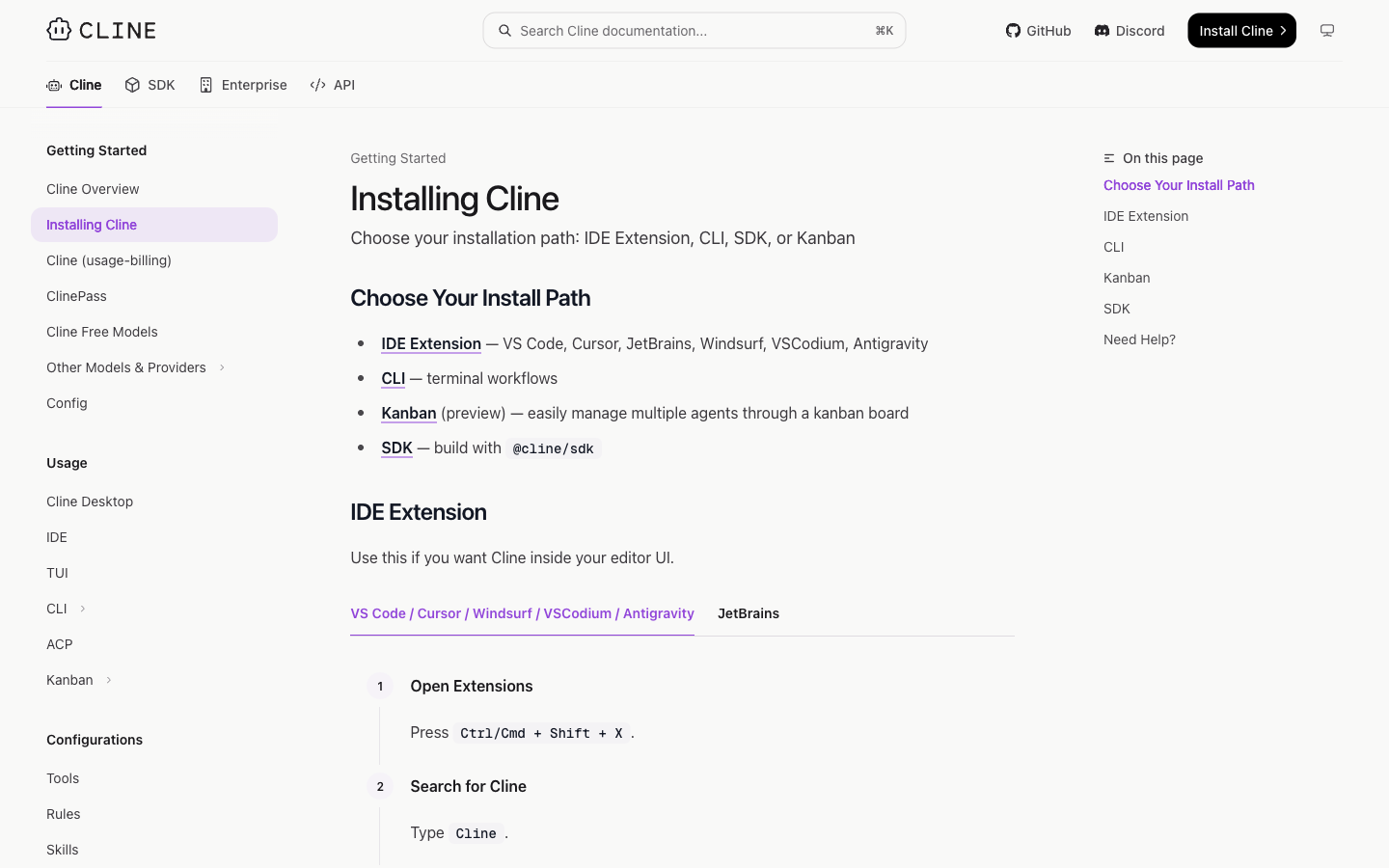Open Cline (usage-billing) page

tap(109, 260)
